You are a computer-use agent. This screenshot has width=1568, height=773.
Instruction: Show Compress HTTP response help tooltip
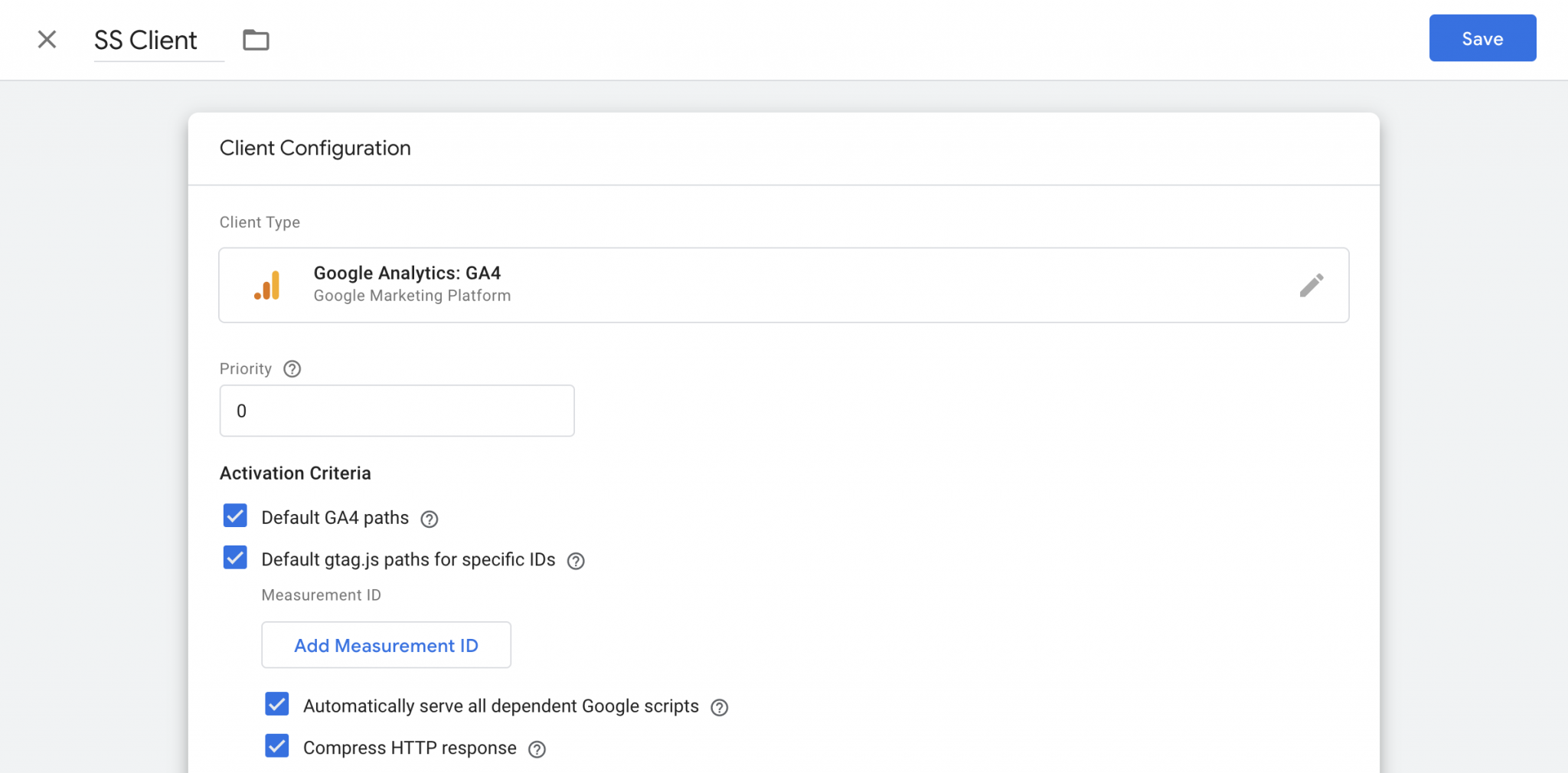(537, 749)
